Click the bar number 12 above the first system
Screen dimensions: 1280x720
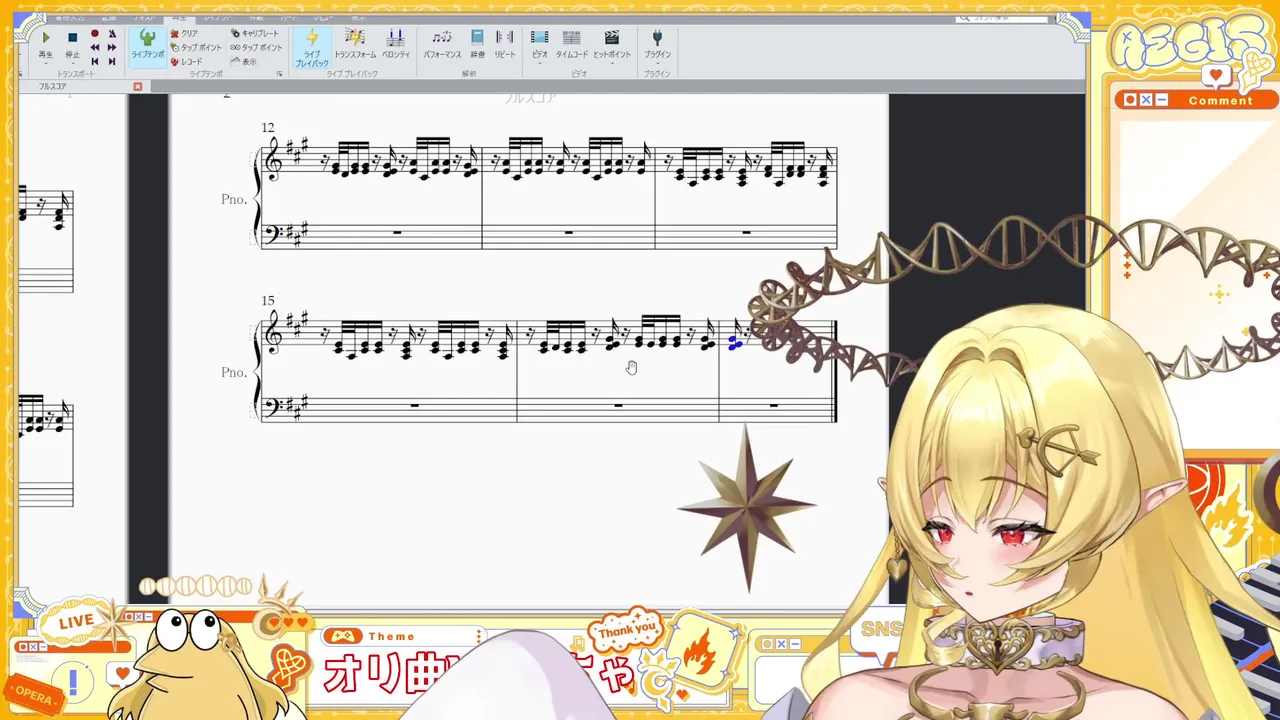pos(267,128)
